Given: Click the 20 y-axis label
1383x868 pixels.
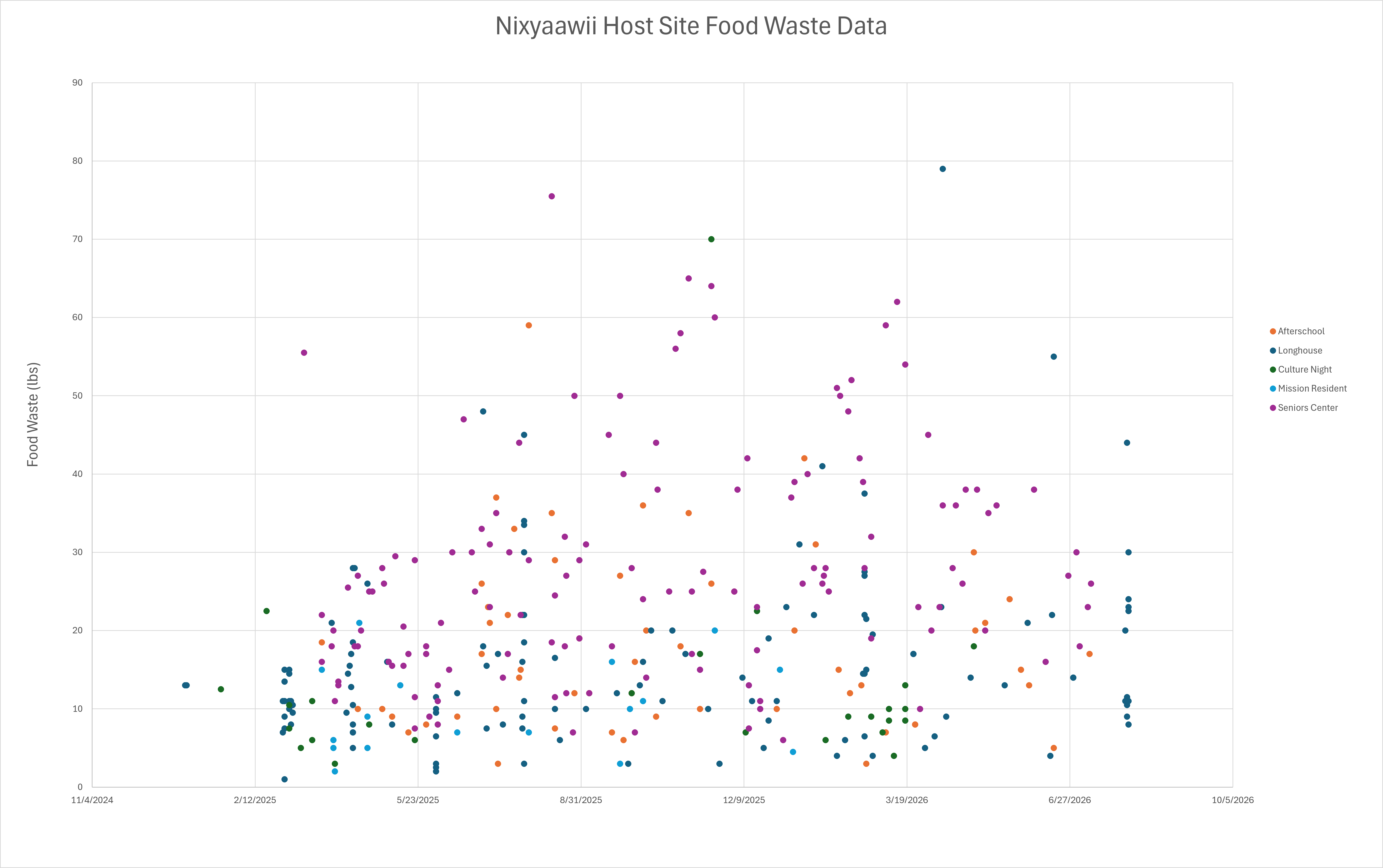Looking at the screenshot, I should pyautogui.click(x=77, y=630).
